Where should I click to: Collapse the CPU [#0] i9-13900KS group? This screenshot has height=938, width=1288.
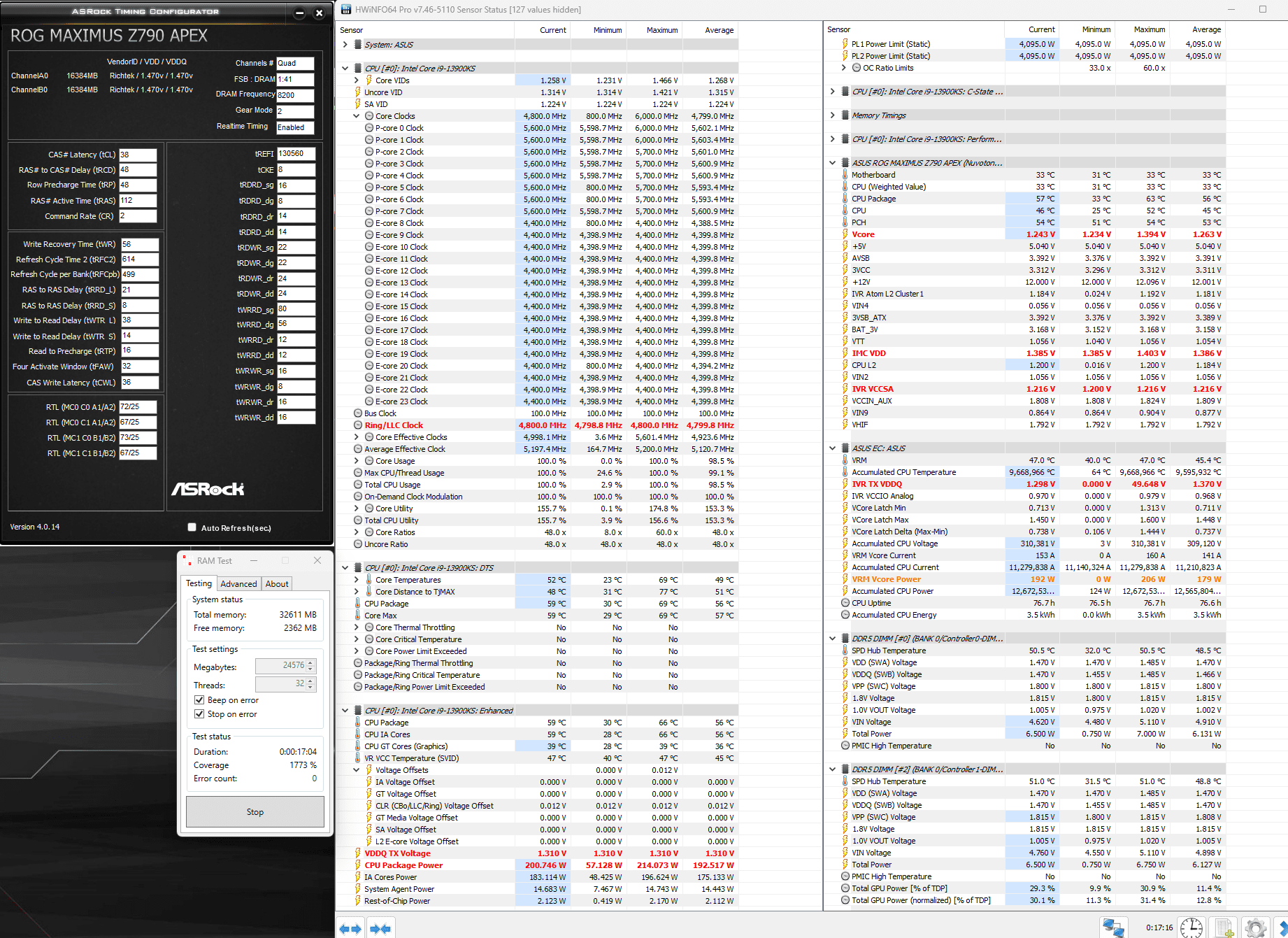click(x=345, y=69)
